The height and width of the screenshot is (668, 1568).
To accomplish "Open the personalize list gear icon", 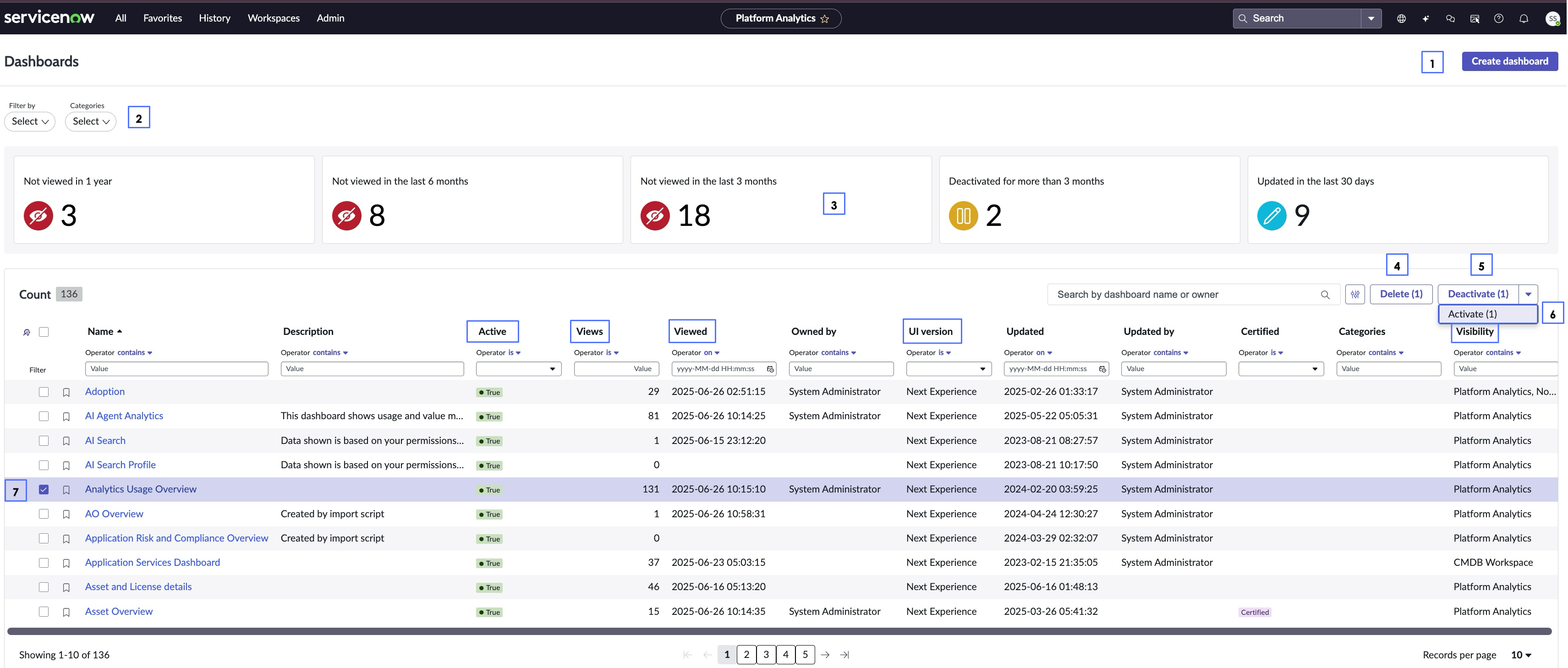I will point(27,332).
